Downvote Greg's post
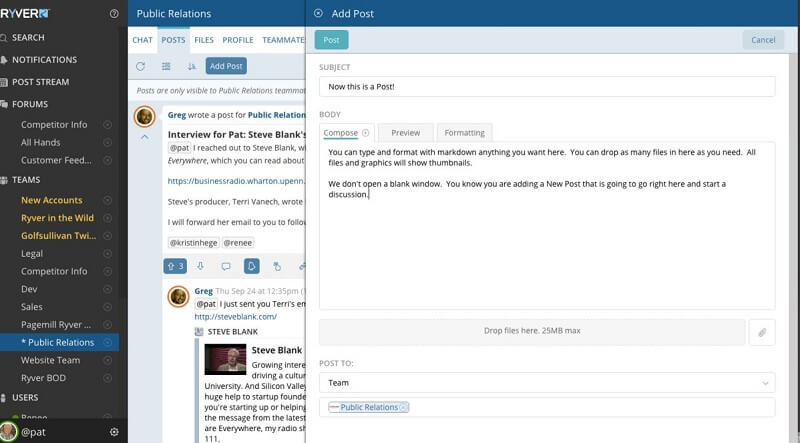800x443 pixels. coord(201,266)
